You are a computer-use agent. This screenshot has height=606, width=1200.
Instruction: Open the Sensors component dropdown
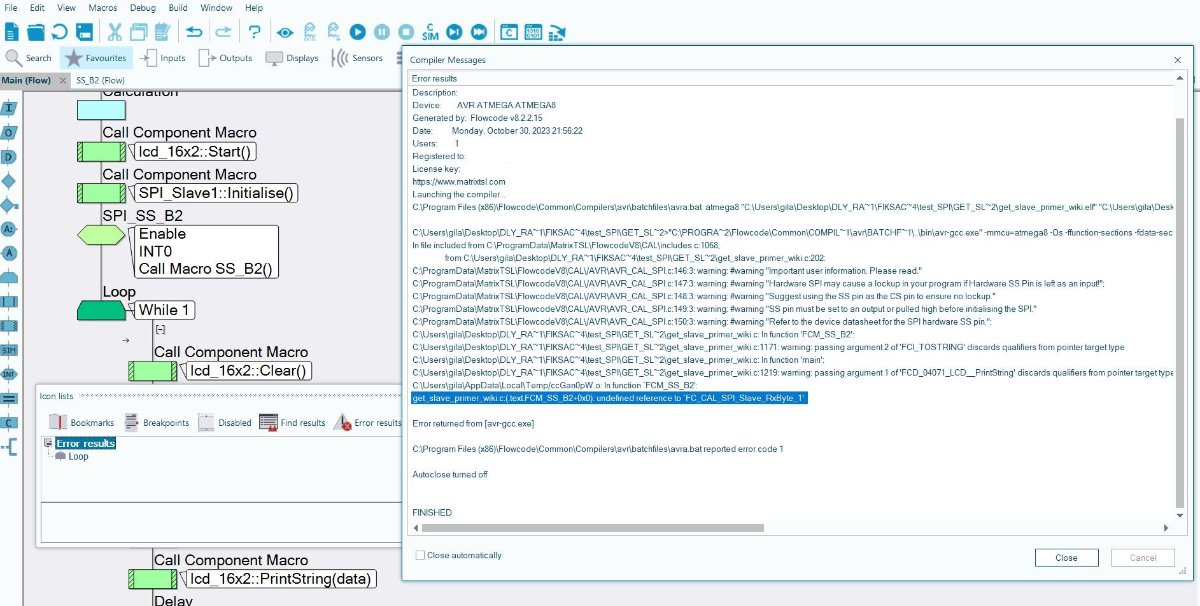pos(357,58)
